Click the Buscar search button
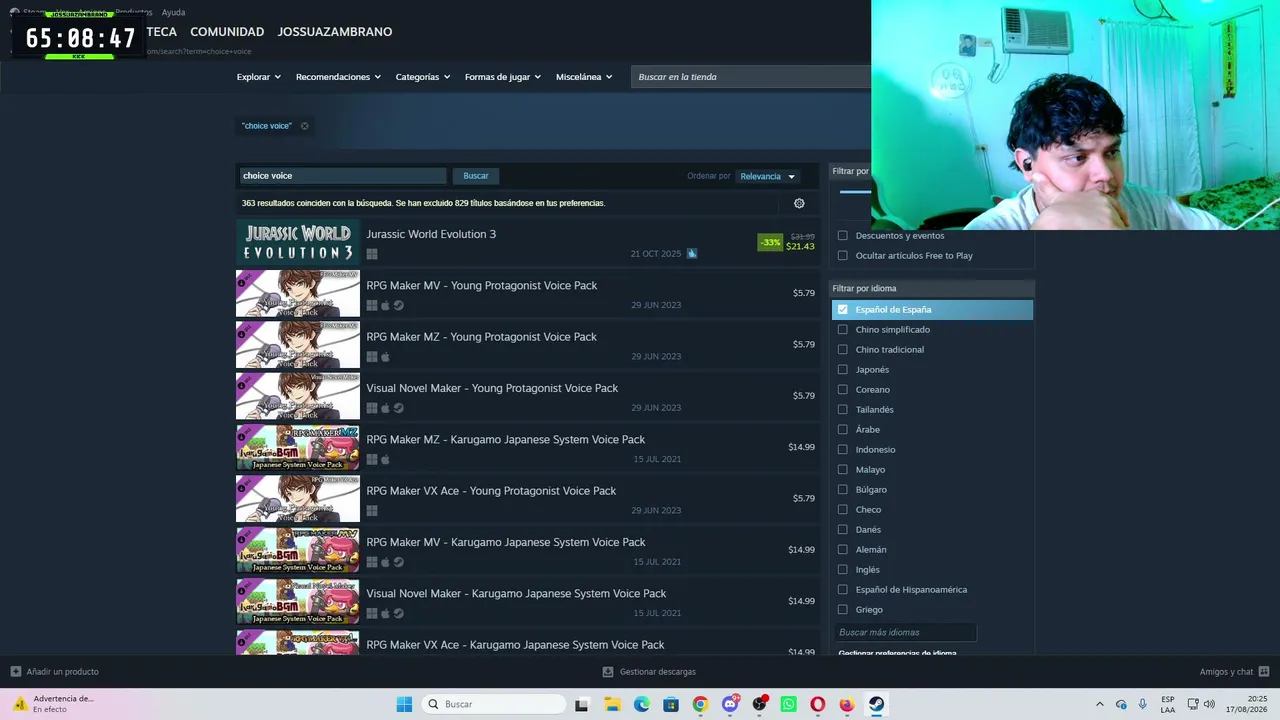The image size is (1280, 720). click(x=476, y=176)
